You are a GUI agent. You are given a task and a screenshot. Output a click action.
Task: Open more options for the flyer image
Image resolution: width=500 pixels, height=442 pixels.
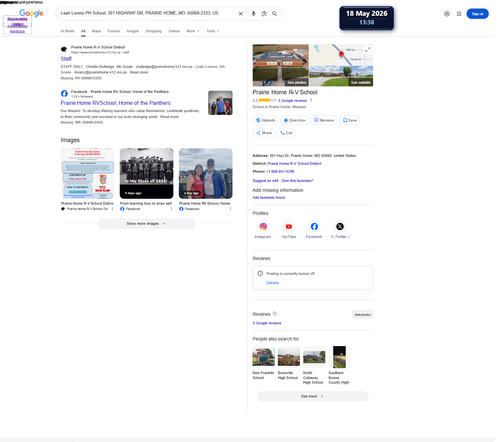[112, 209]
